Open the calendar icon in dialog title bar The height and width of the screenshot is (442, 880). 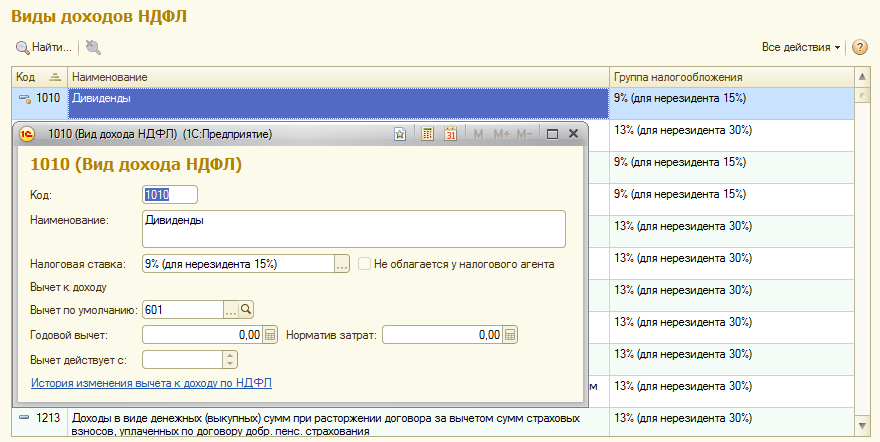(x=450, y=134)
